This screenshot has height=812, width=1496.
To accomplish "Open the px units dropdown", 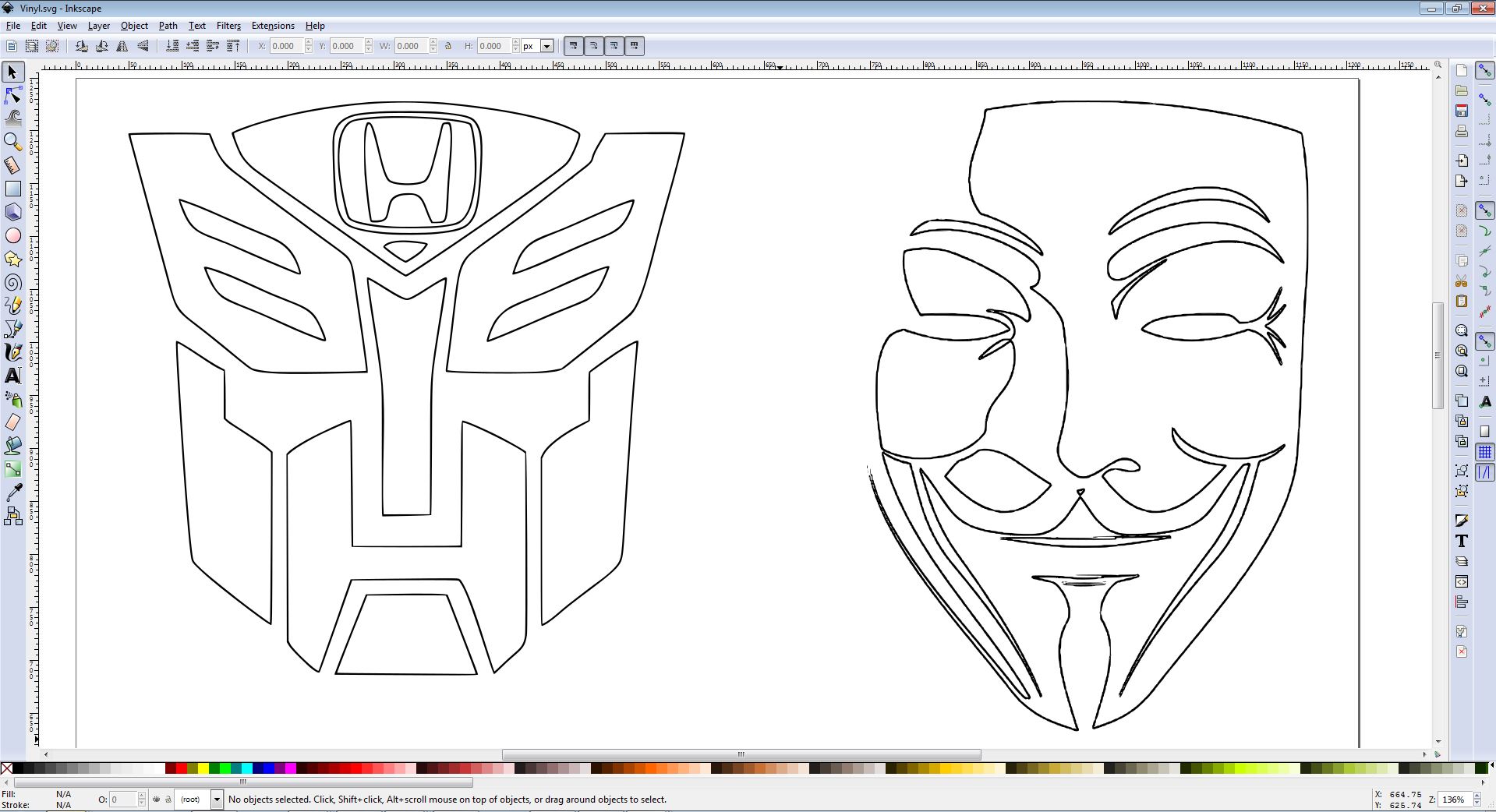I will click(546, 46).
